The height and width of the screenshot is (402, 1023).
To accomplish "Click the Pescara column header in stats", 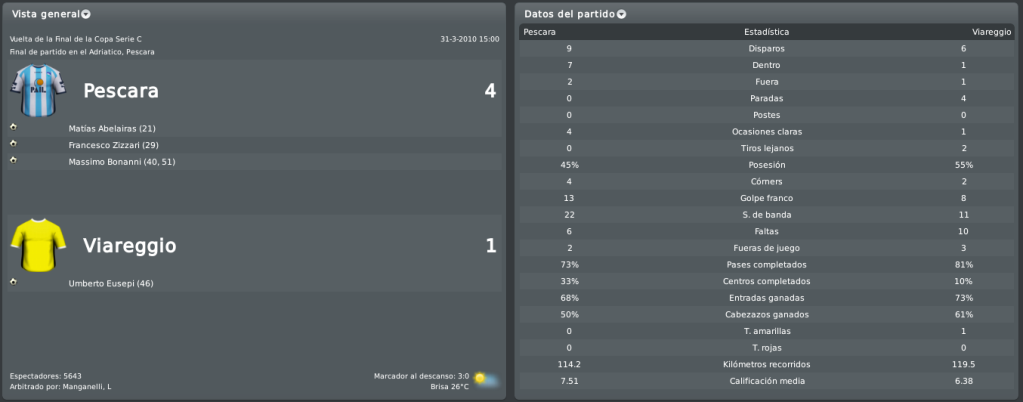I will click(540, 32).
